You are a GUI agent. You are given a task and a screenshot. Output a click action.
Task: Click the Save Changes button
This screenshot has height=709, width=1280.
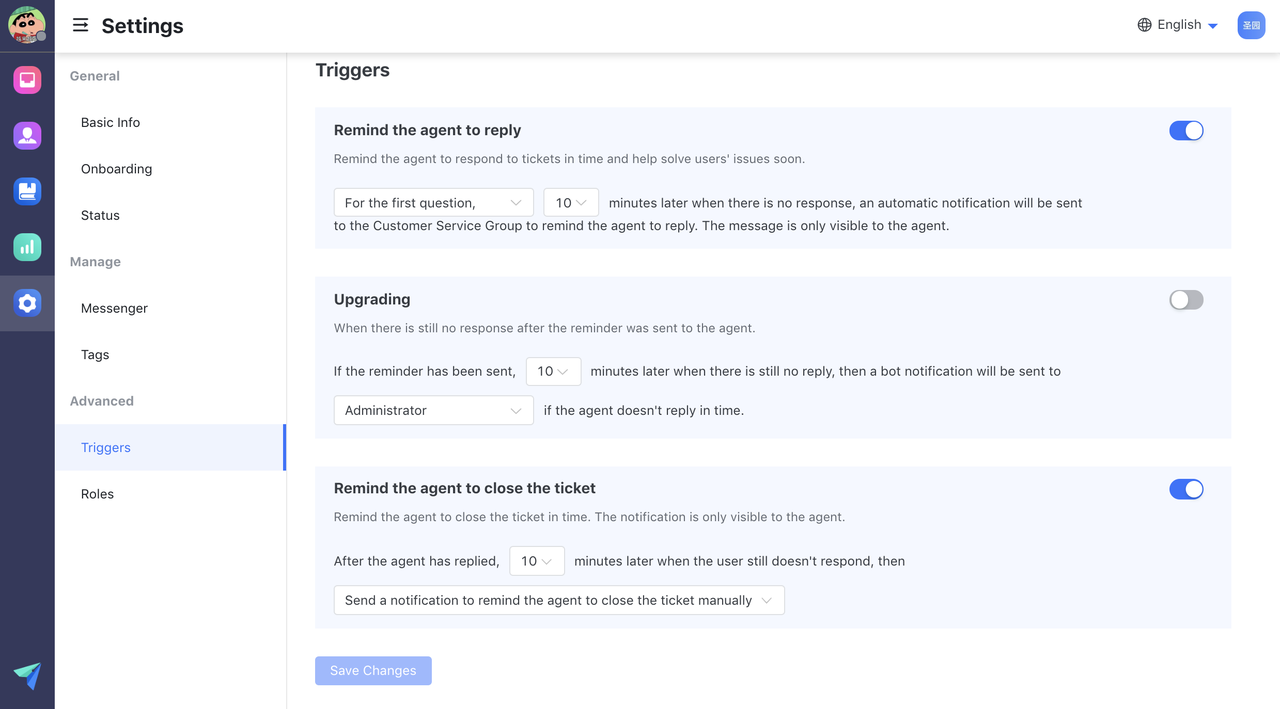tap(373, 671)
